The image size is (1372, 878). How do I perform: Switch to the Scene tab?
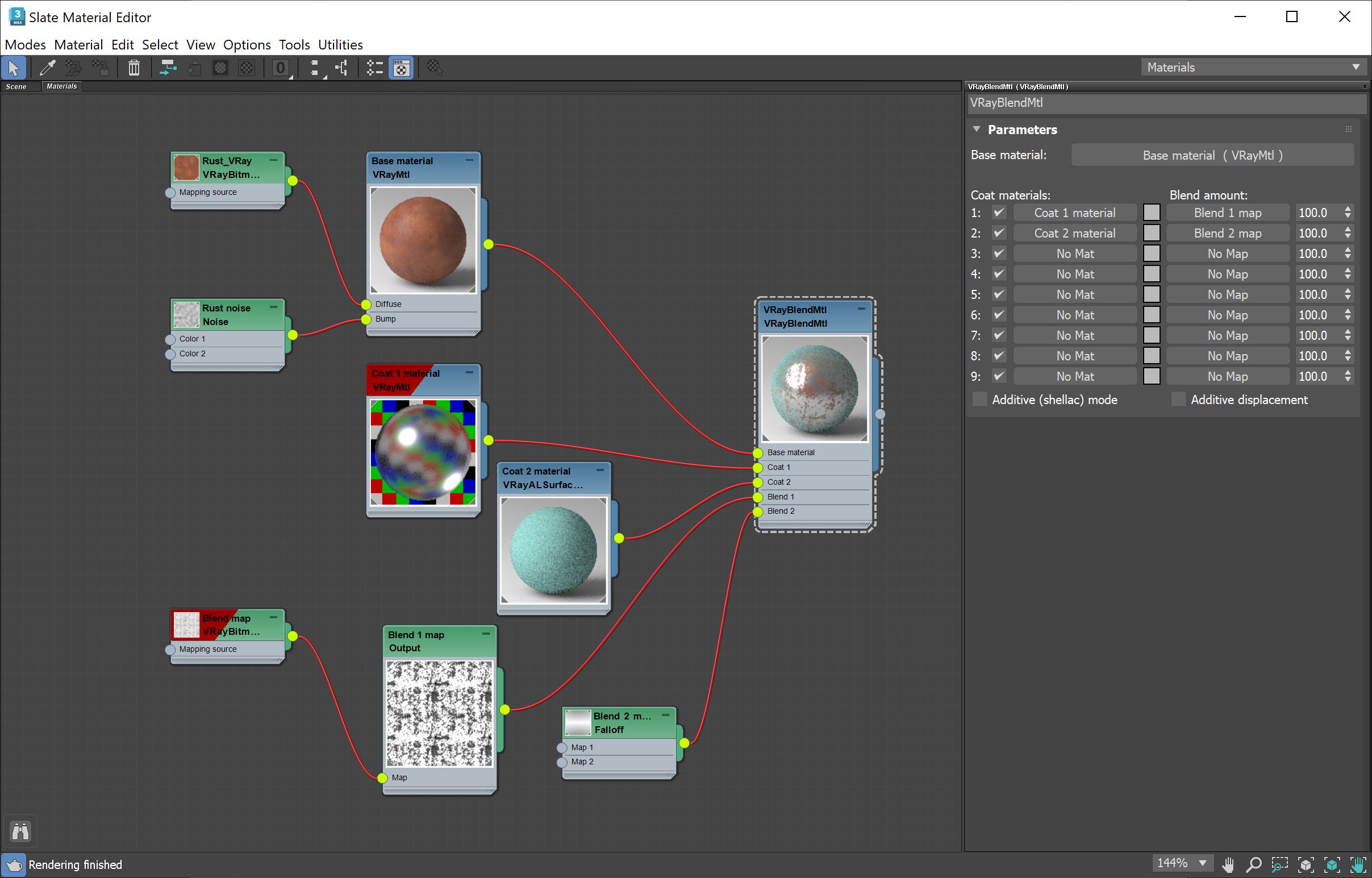coord(18,86)
